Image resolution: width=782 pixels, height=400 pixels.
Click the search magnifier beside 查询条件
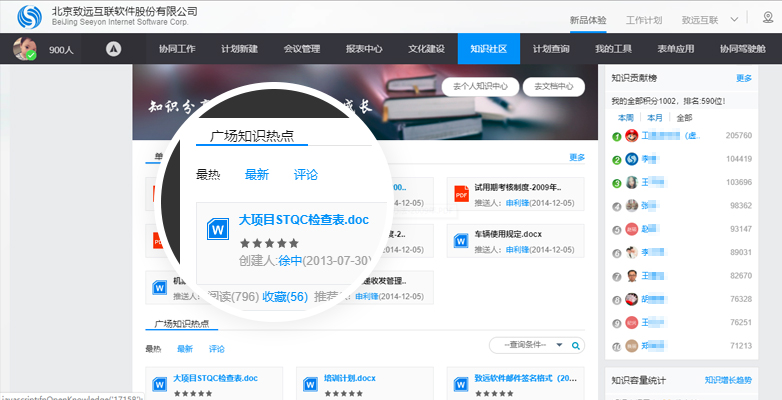click(576, 346)
